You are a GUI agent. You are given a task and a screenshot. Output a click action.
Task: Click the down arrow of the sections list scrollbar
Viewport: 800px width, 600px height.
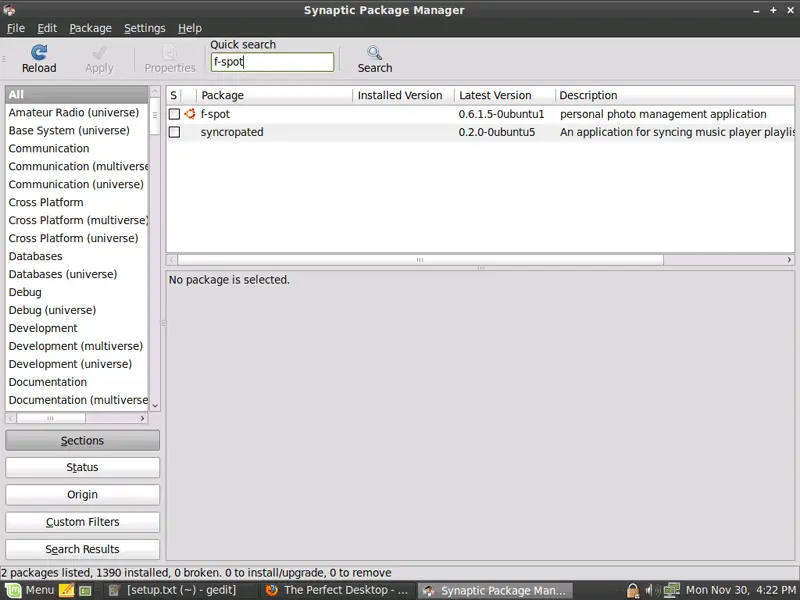[155, 406]
